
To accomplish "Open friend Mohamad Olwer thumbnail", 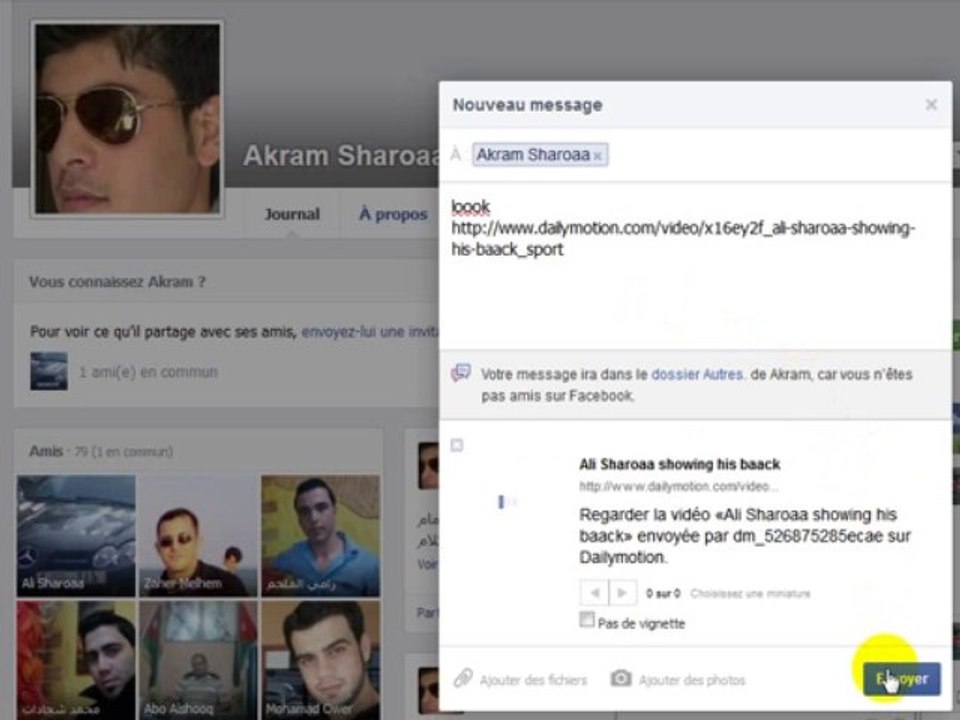I will click(x=320, y=660).
